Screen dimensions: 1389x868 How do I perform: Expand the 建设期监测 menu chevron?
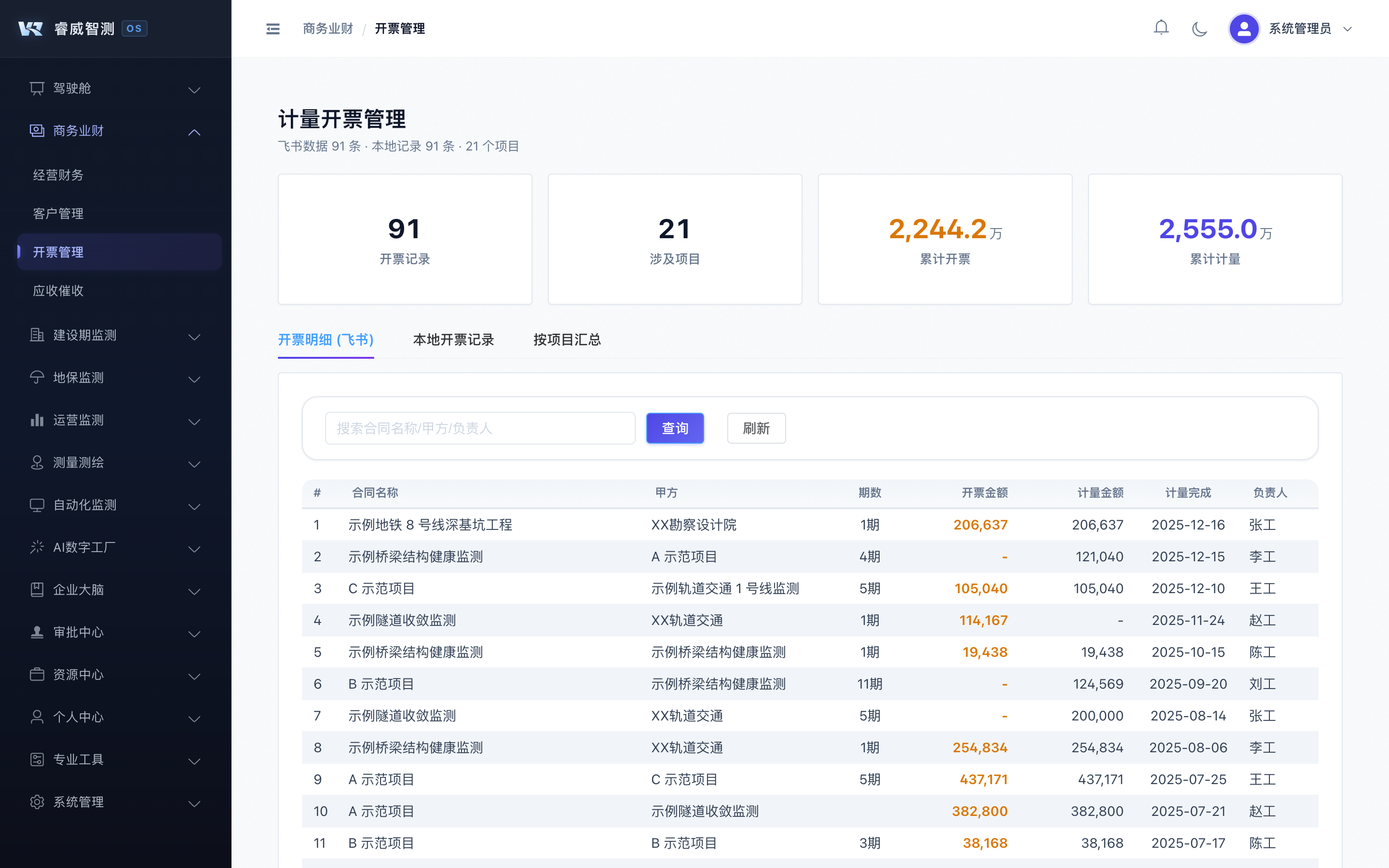[x=194, y=337]
